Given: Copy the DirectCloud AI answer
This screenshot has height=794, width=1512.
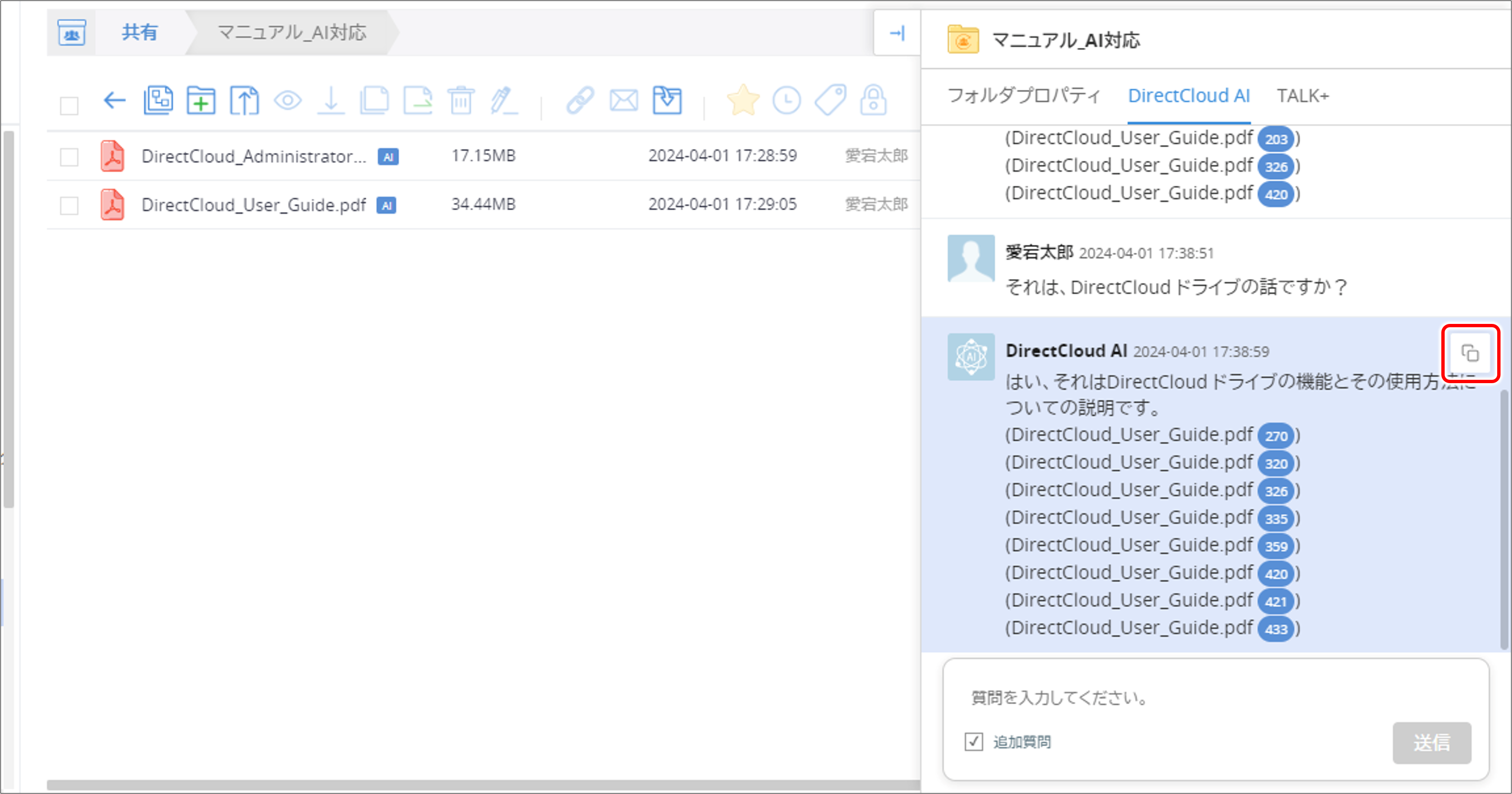Looking at the screenshot, I should [1470, 353].
